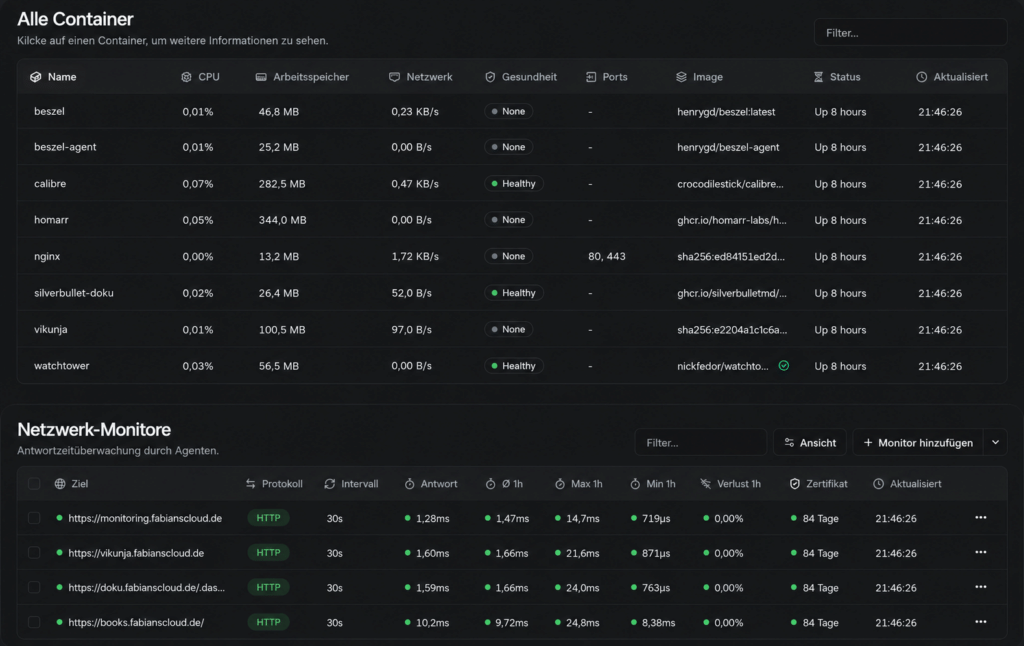This screenshot has height=646, width=1024.
Task: Sort monitors by the Ø 1h column
Action: [504, 484]
